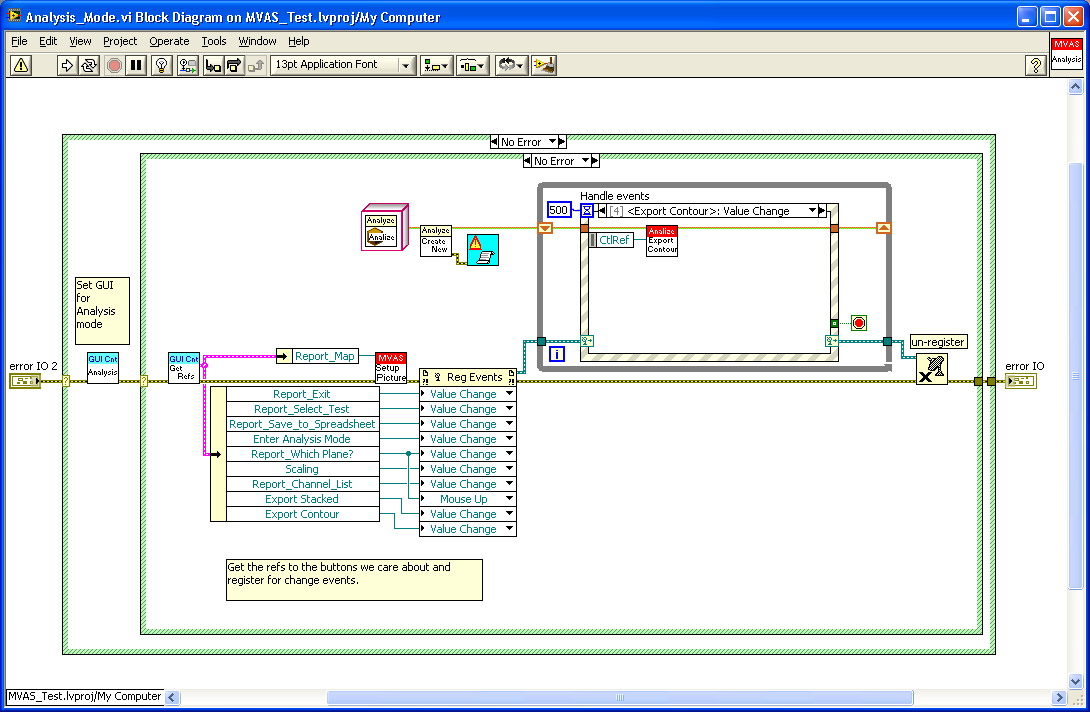This screenshot has height=712, width=1090.
Task: Click the Run Continuously button
Action: 90,65
